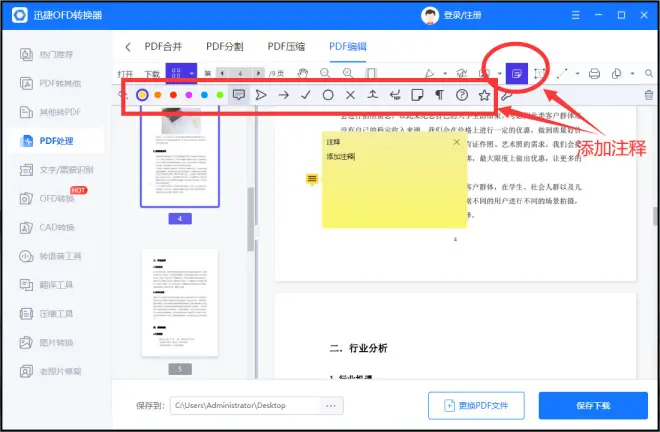Click the key icon in annotation bar
The width and height of the screenshot is (660, 432).
point(506,96)
